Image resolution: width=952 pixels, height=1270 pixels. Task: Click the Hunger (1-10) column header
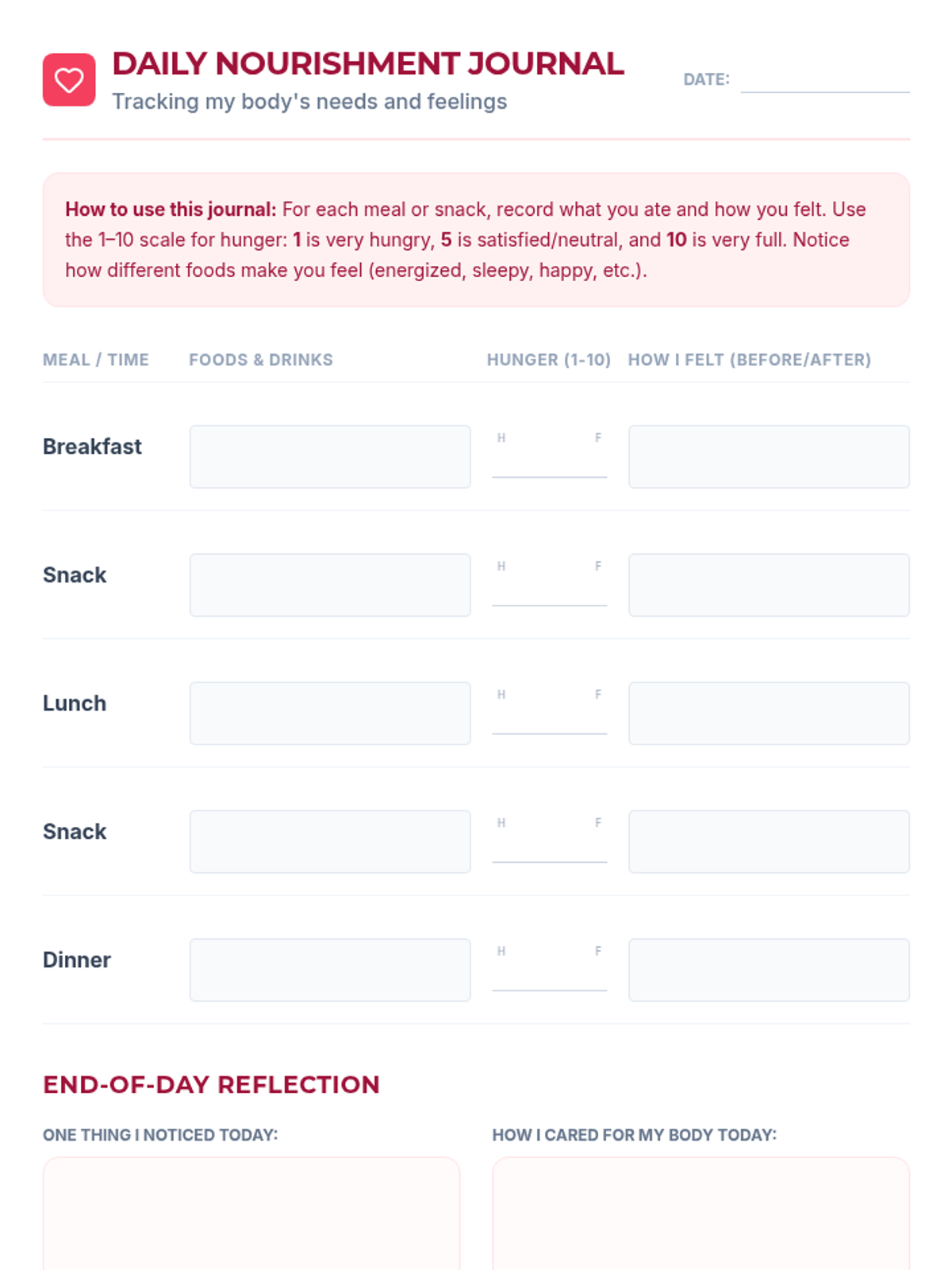point(548,360)
